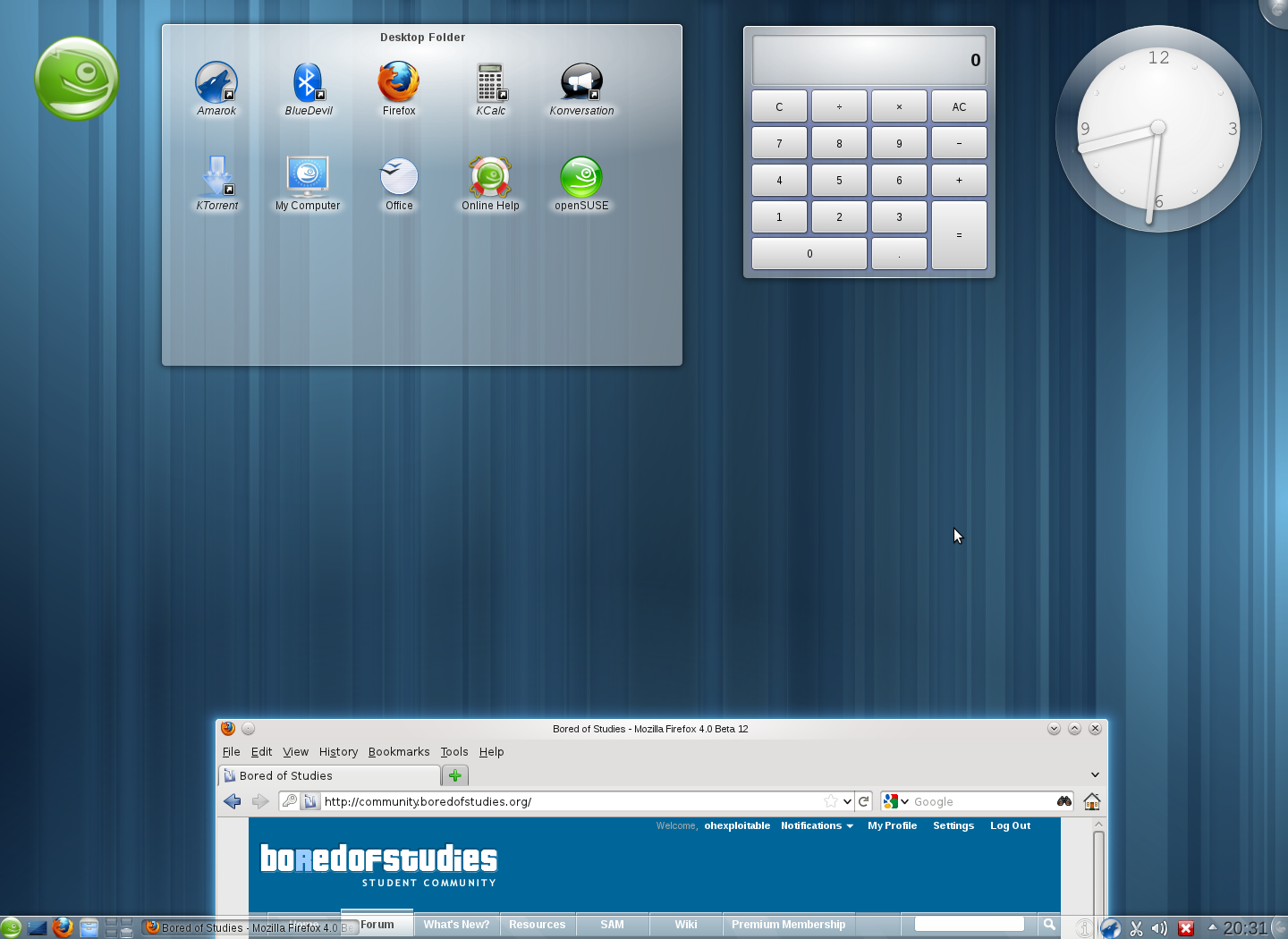
Task: Click the Log Out link
Action: pyautogui.click(x=1010, y=826)
